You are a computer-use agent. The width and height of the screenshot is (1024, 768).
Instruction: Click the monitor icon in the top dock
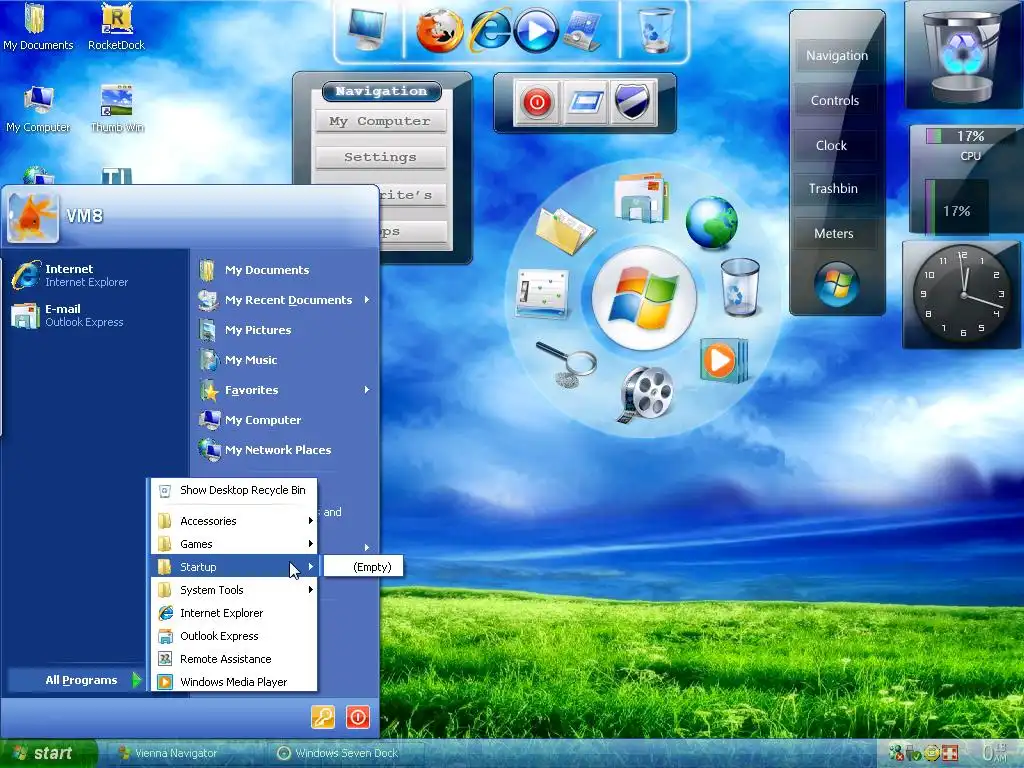(x=367, y=29)
